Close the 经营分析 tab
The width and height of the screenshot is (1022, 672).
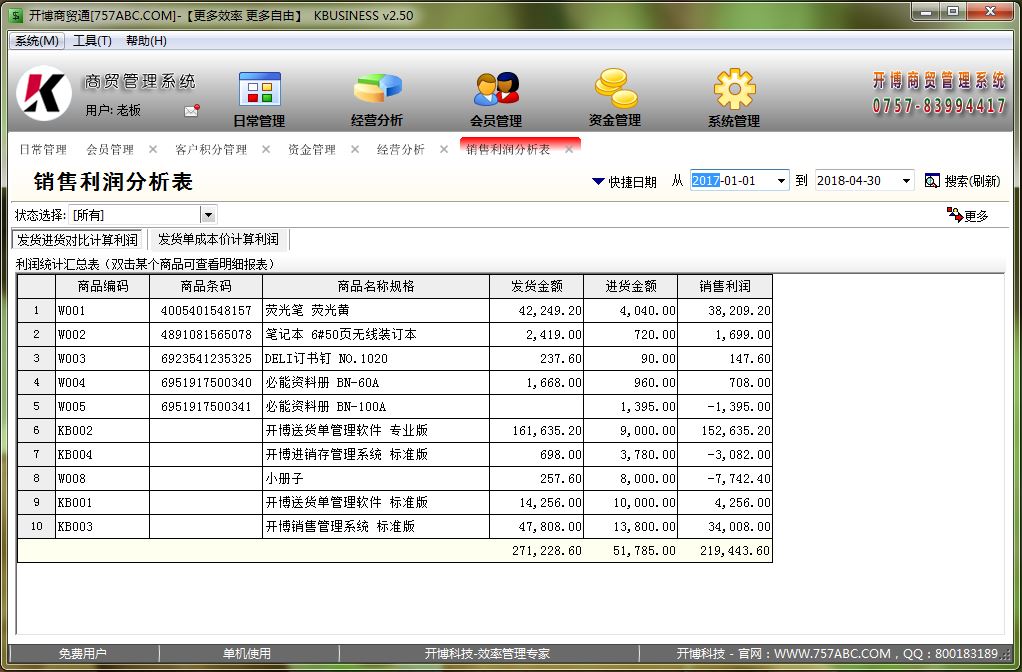click(x=443, y=149)
